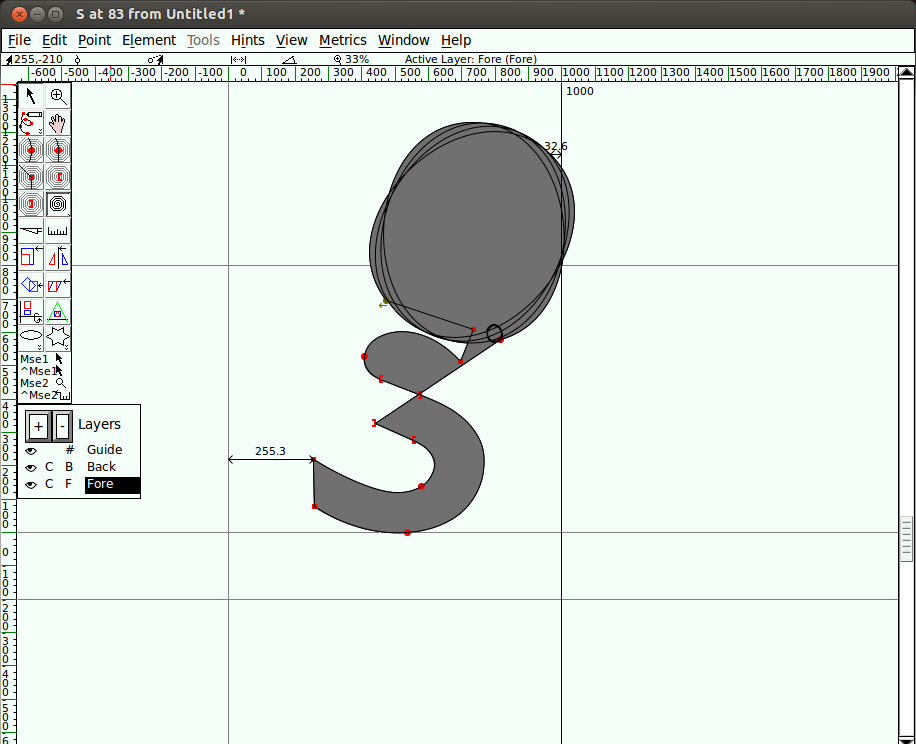Select the Knife cutting tool
Screen dimensions: 916x744
[31, 231]
